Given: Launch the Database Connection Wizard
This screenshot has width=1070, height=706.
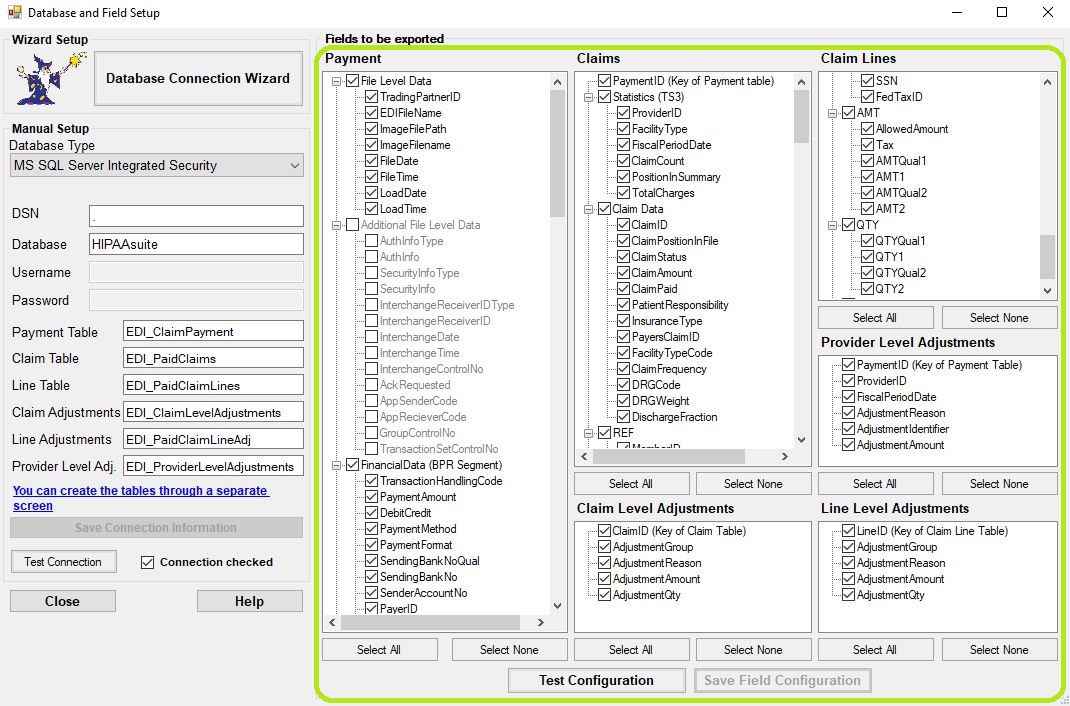Looking at the screenshot, I should click(198, 78).
